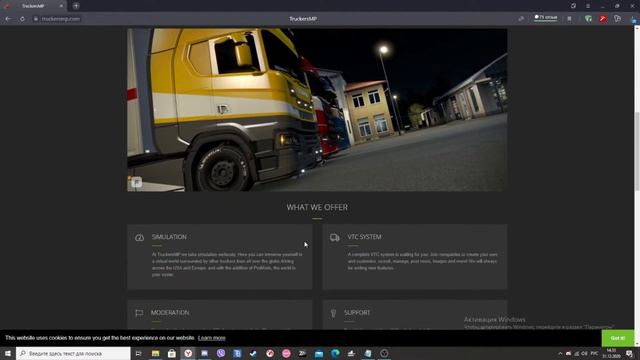Dismiss cookie banner with Got it!

pyautogui.click(x=618, y=338)
